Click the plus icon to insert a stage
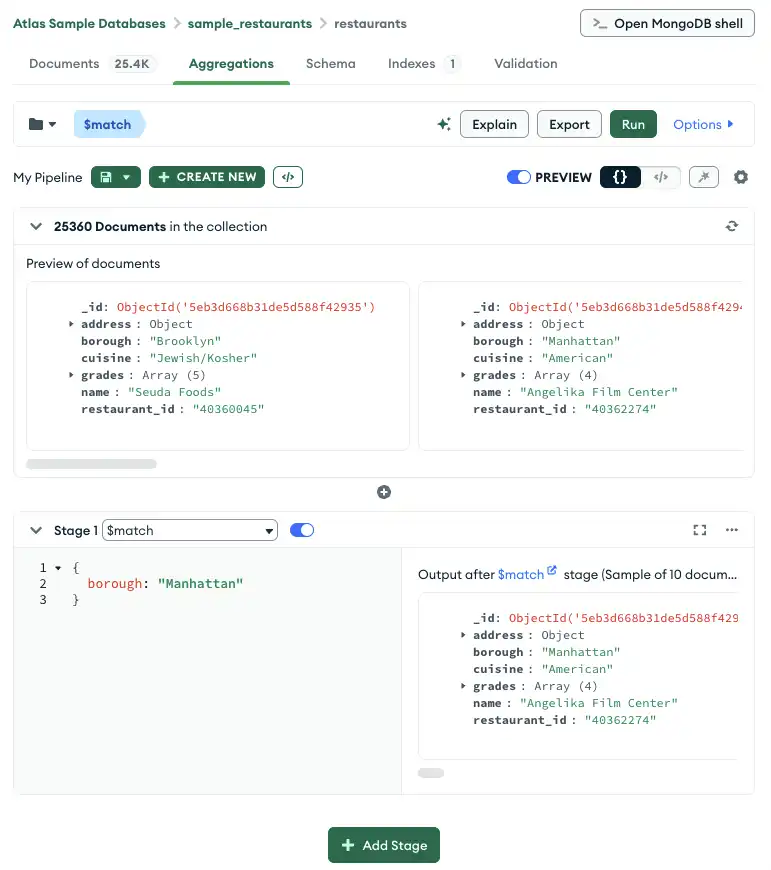 [384, 492]
